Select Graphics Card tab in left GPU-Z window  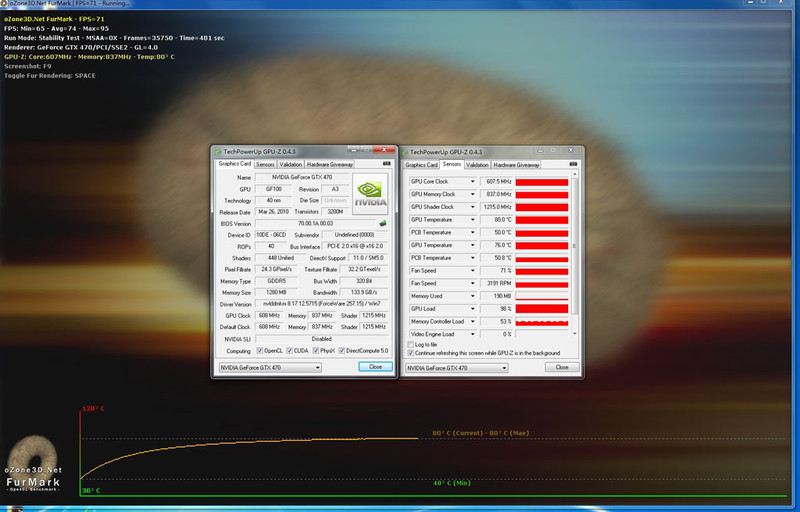(x=235, y=164)
